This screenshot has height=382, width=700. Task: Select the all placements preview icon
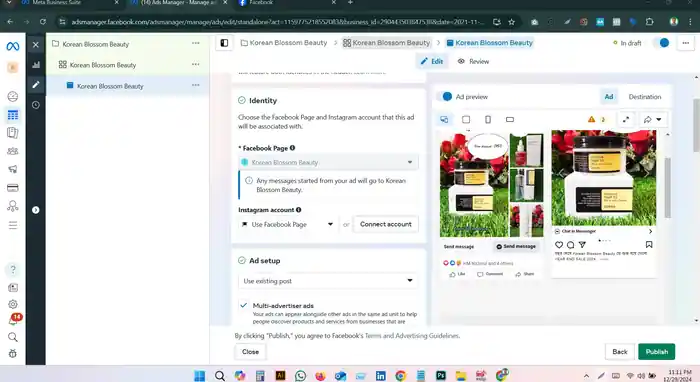(444, 119)
